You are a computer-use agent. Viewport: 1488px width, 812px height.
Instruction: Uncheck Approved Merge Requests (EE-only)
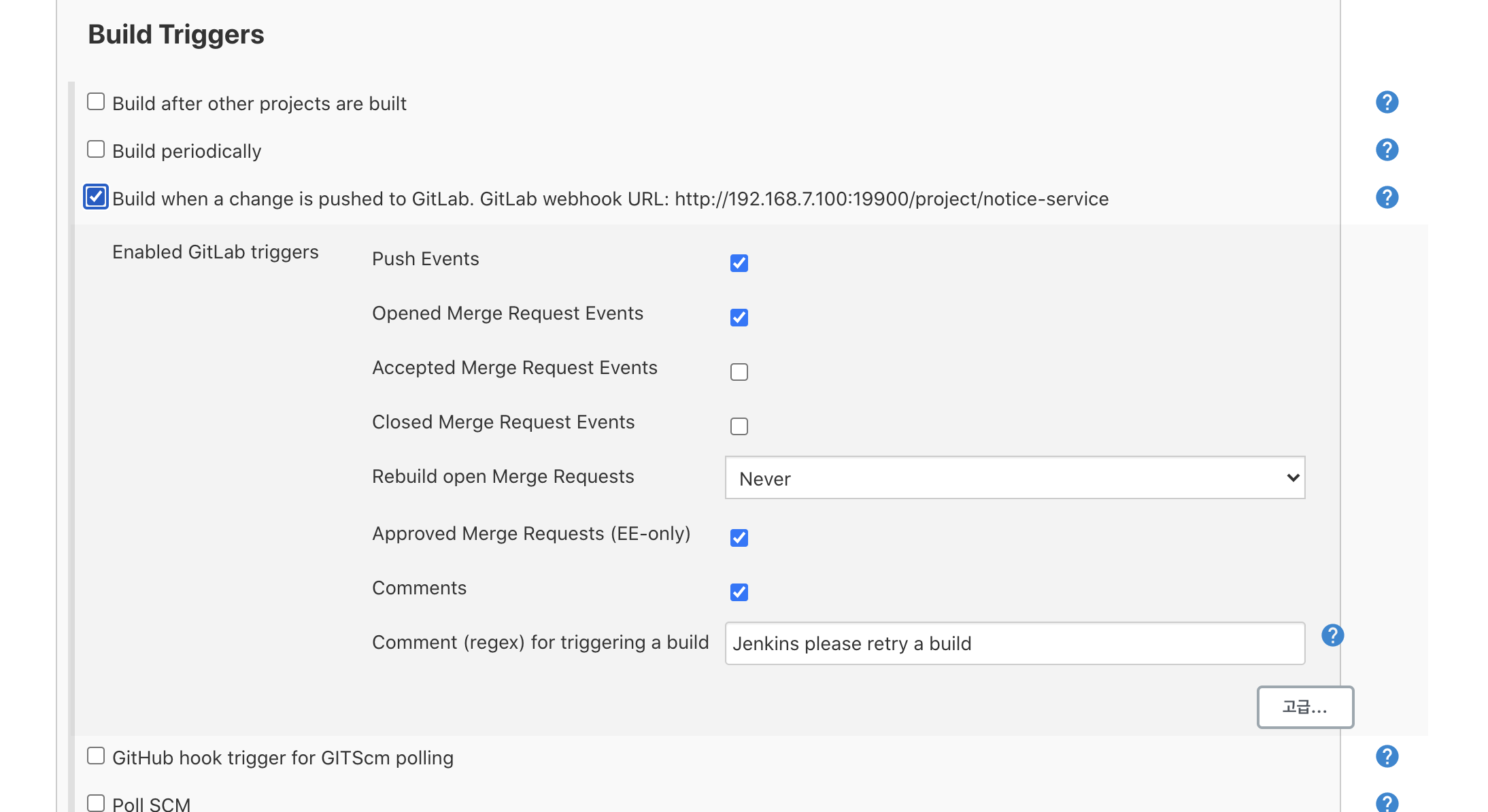click(739, 538)
